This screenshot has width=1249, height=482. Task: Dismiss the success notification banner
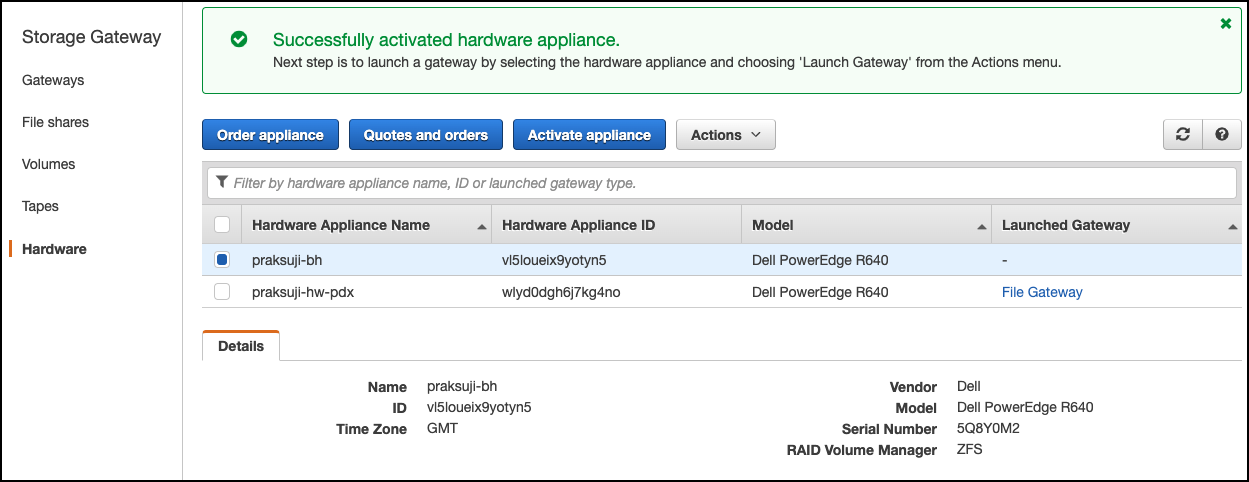pyautogui.click(x=1225, y=23)
